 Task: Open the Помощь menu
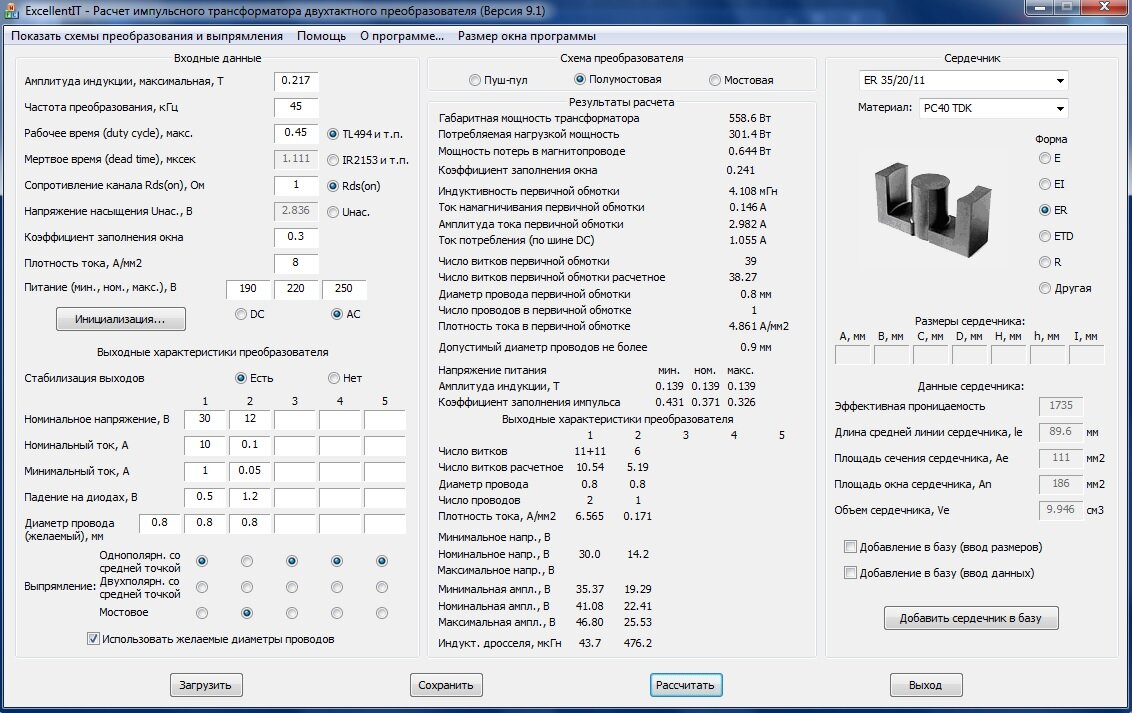tap(321, 36)
